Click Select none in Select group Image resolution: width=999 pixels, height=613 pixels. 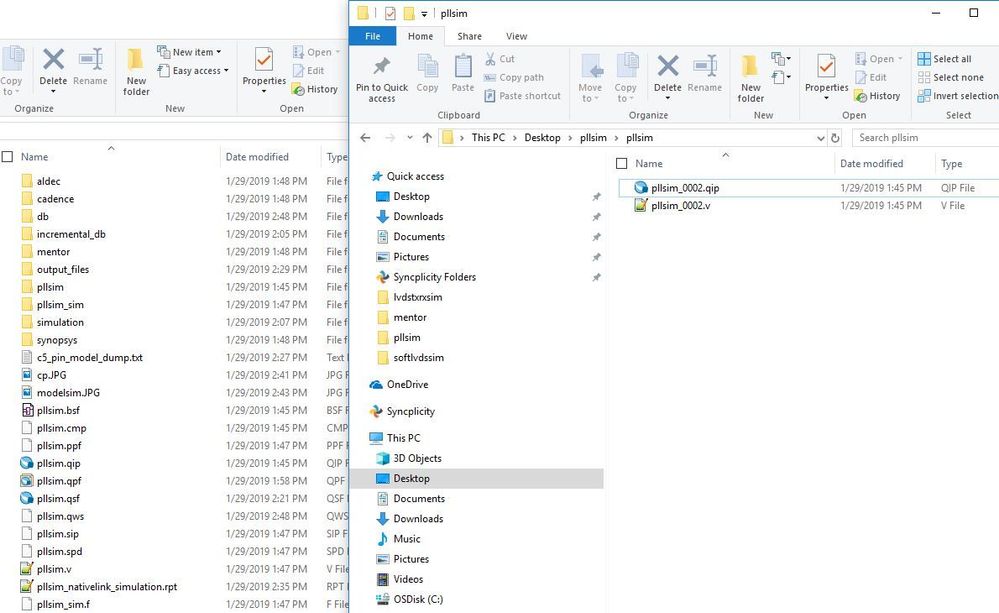pos(951,77)
